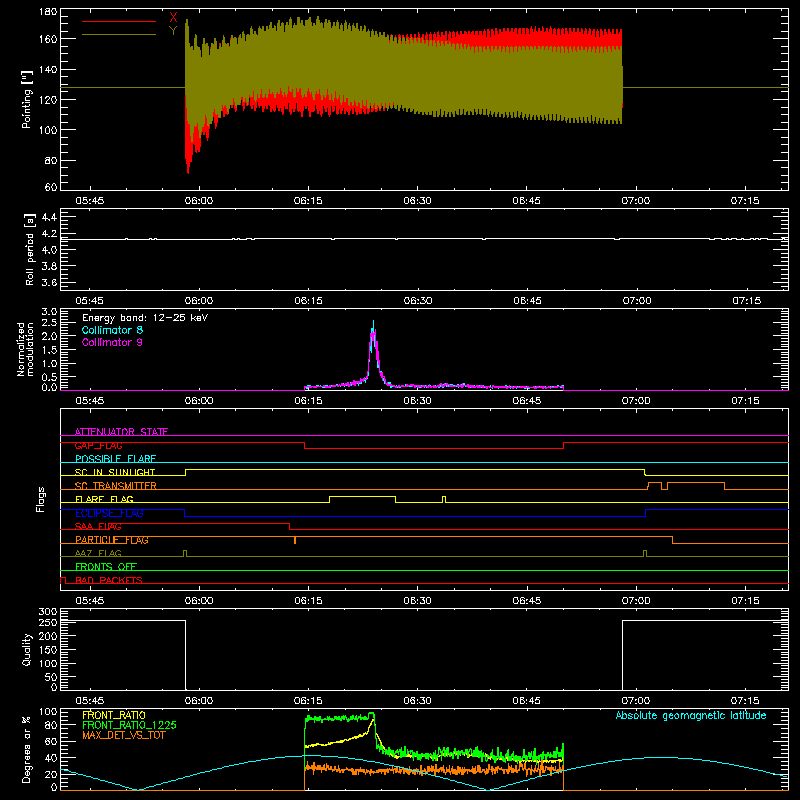Click the 'Degrees or %' axis title
The image size is (800, 800).
pyautogui.click(x=27, y=749)
